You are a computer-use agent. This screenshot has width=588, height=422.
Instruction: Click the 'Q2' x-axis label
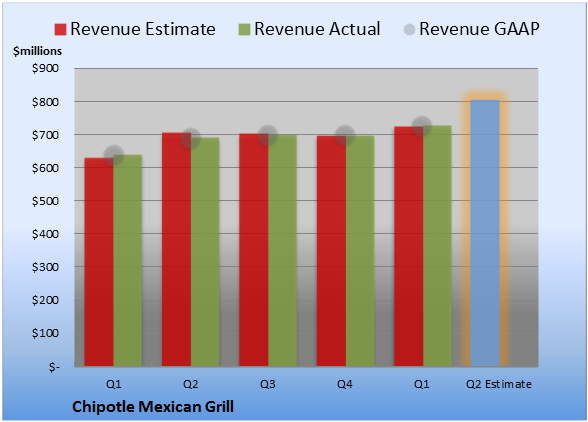(191, 384)
